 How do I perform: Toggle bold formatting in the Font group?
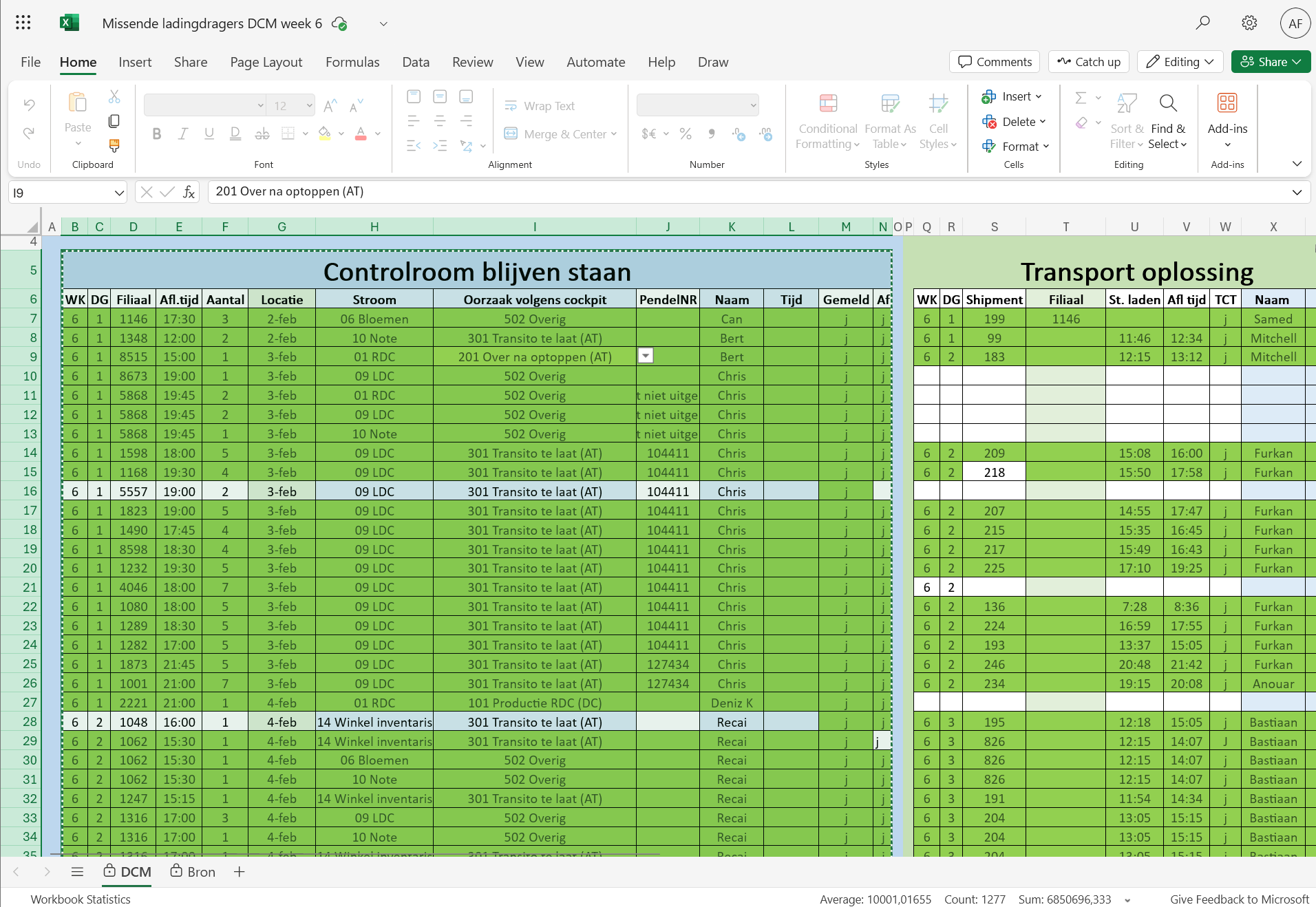156,134
